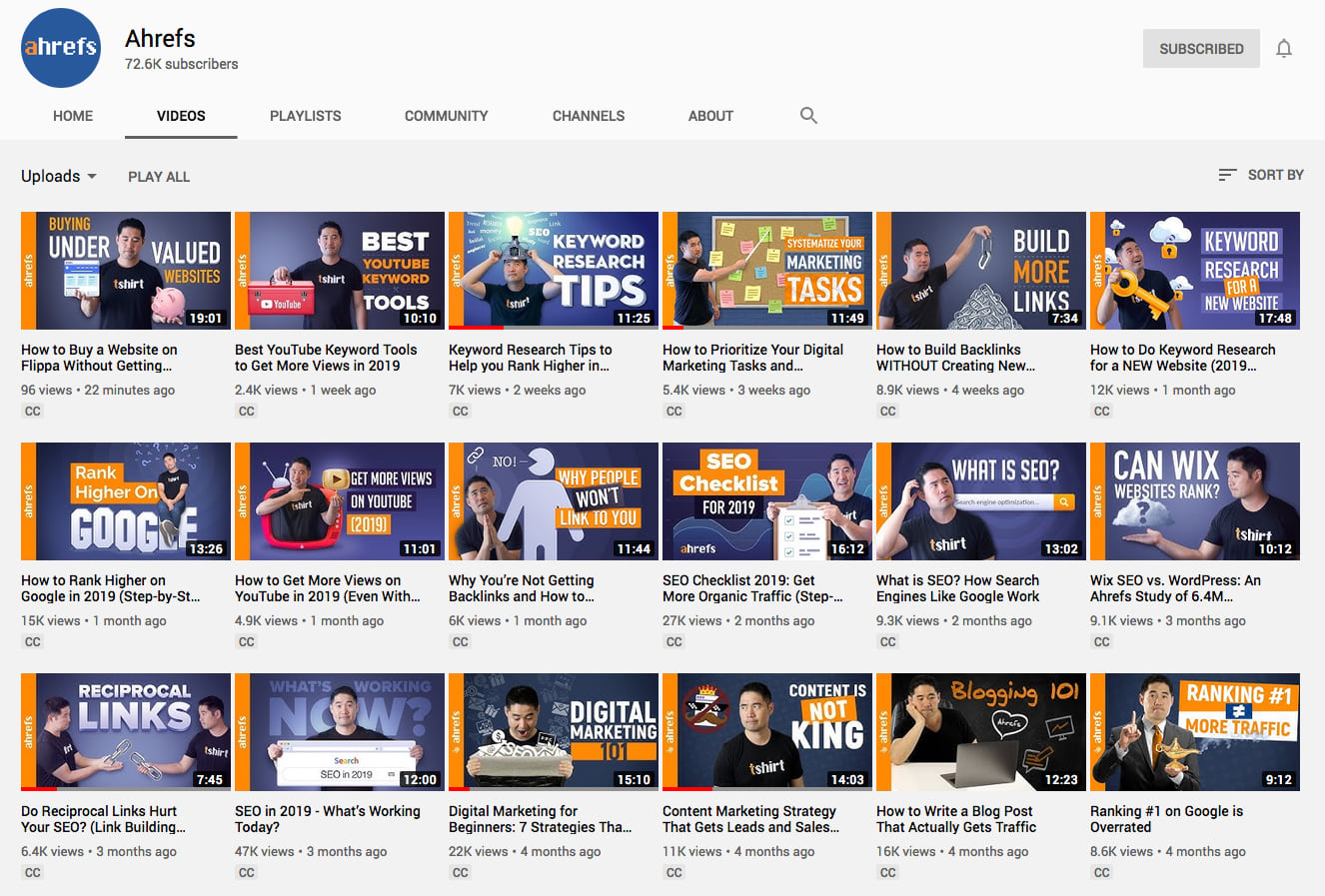The width and height of the screenshot is (1325, 896).
Task: Switch to the PLAYLISTS tab
Action: [305, 115]
